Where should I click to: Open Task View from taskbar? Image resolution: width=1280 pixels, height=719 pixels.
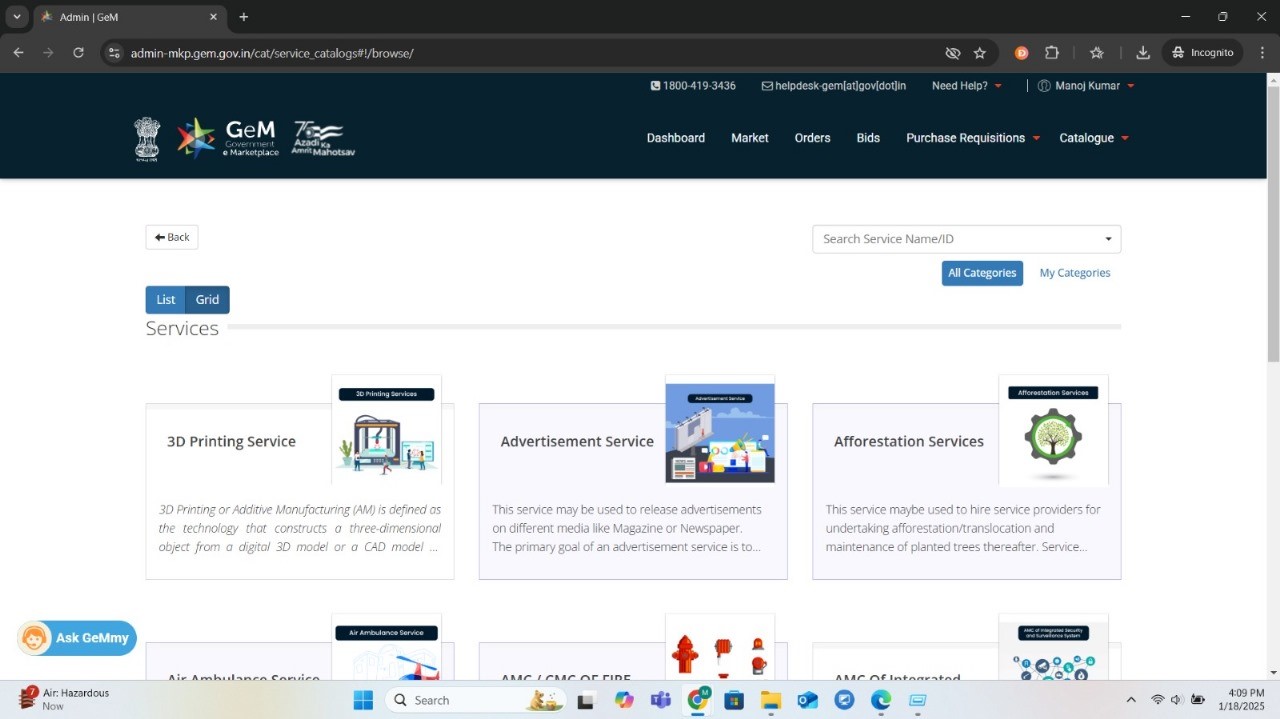click(586, 700)
